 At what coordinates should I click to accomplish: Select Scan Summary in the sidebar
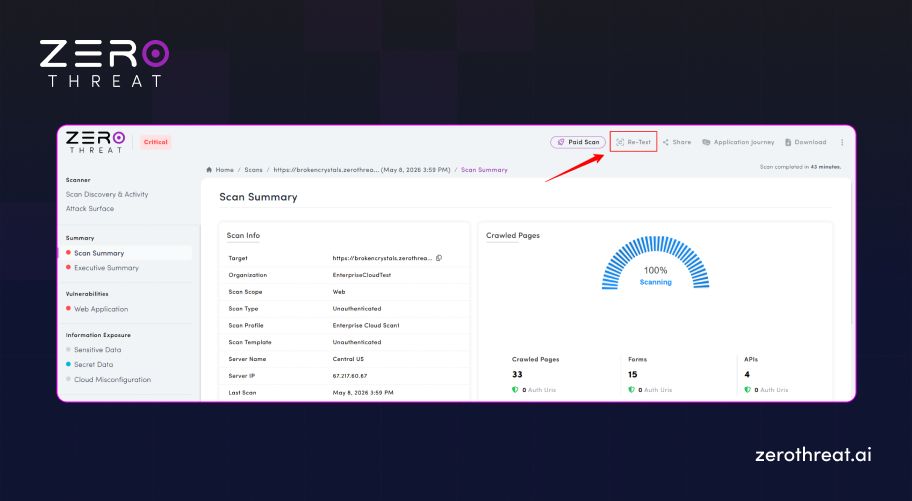99,253
